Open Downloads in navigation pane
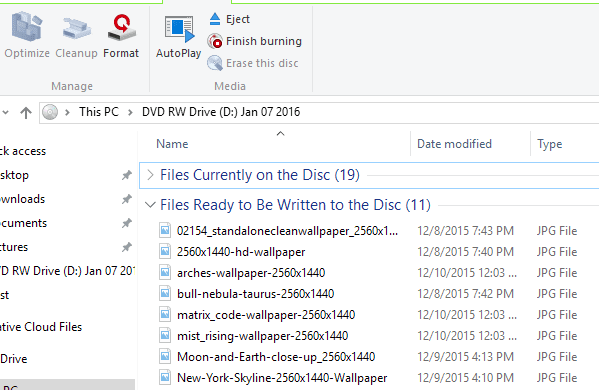 click(x=23, y=199)
